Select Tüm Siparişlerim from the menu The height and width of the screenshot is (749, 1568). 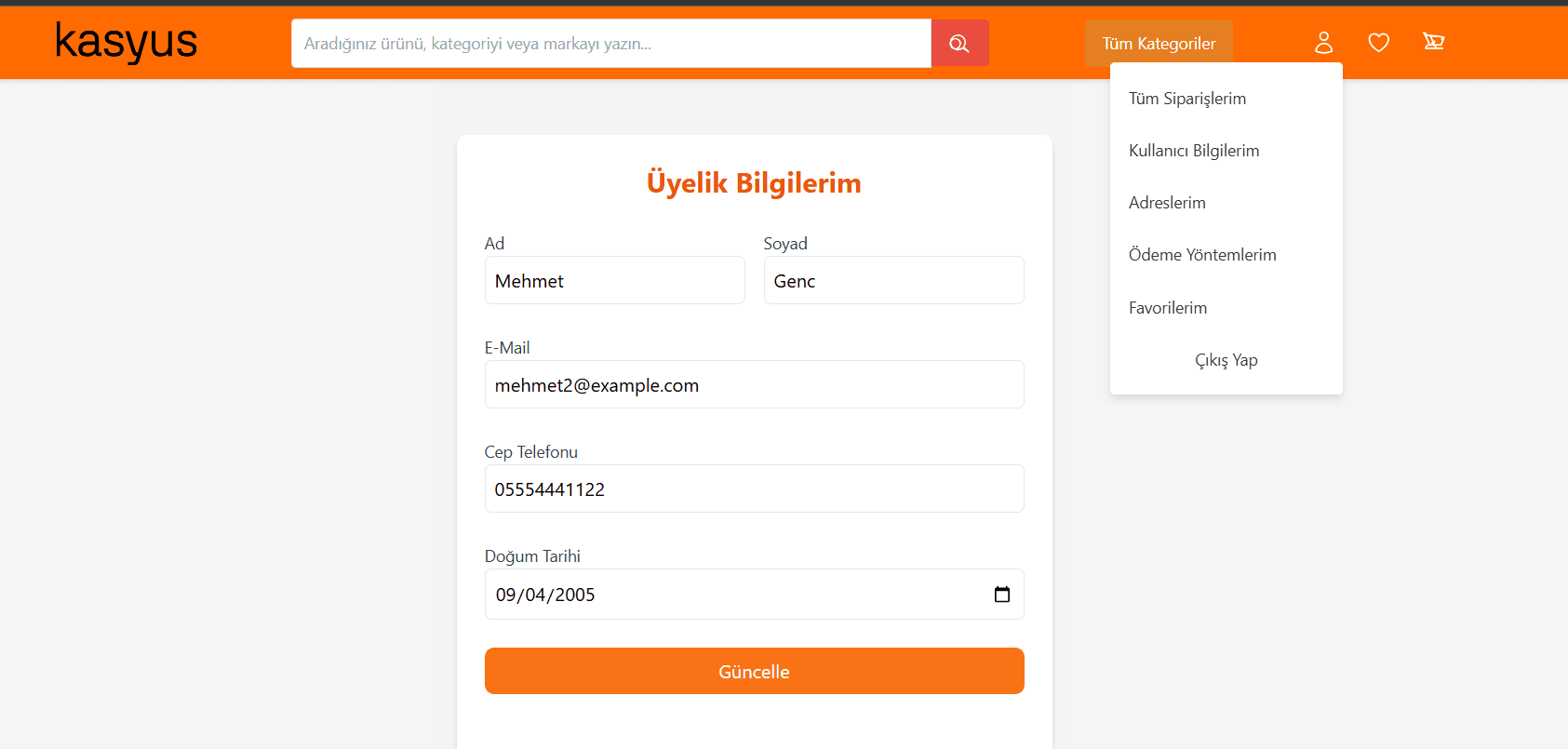[1186, 99]
